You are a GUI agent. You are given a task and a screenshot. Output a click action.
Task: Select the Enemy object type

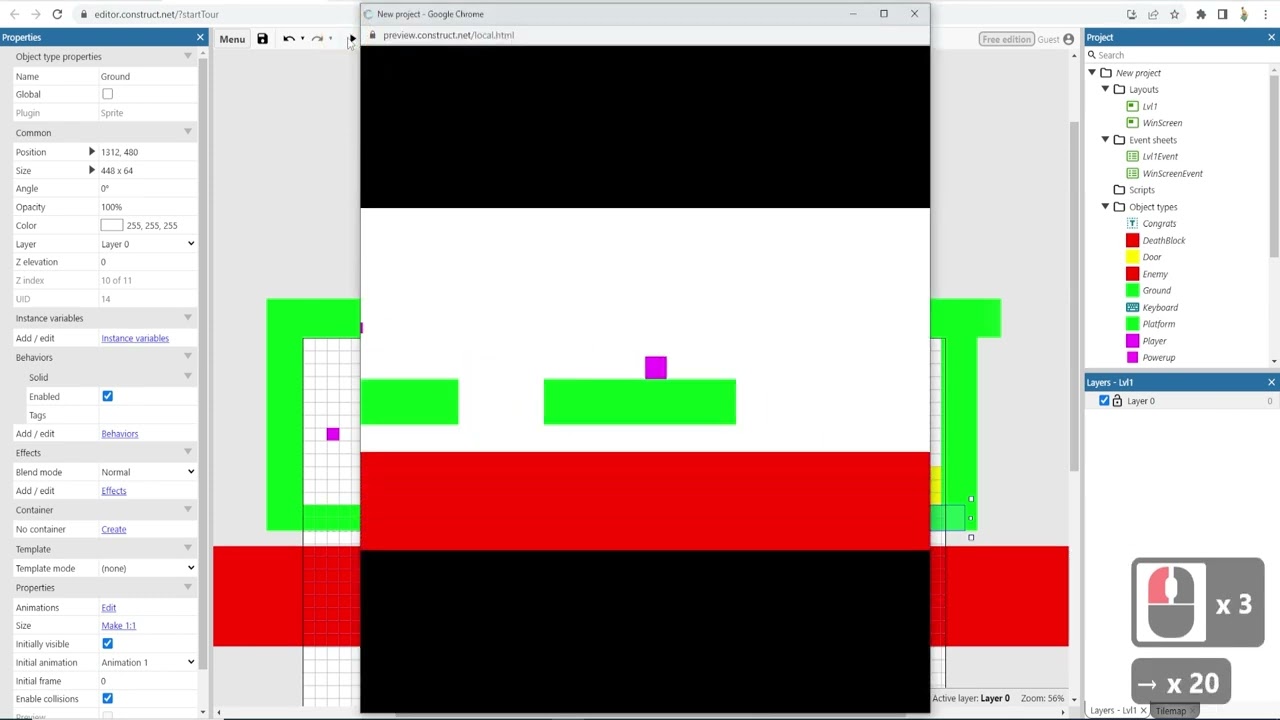pyautogui.click(x=1155, y=274)
